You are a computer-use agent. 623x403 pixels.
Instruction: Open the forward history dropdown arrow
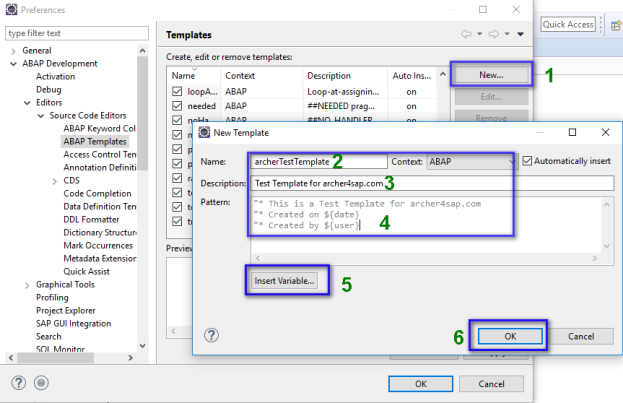(x=507, y=34)
